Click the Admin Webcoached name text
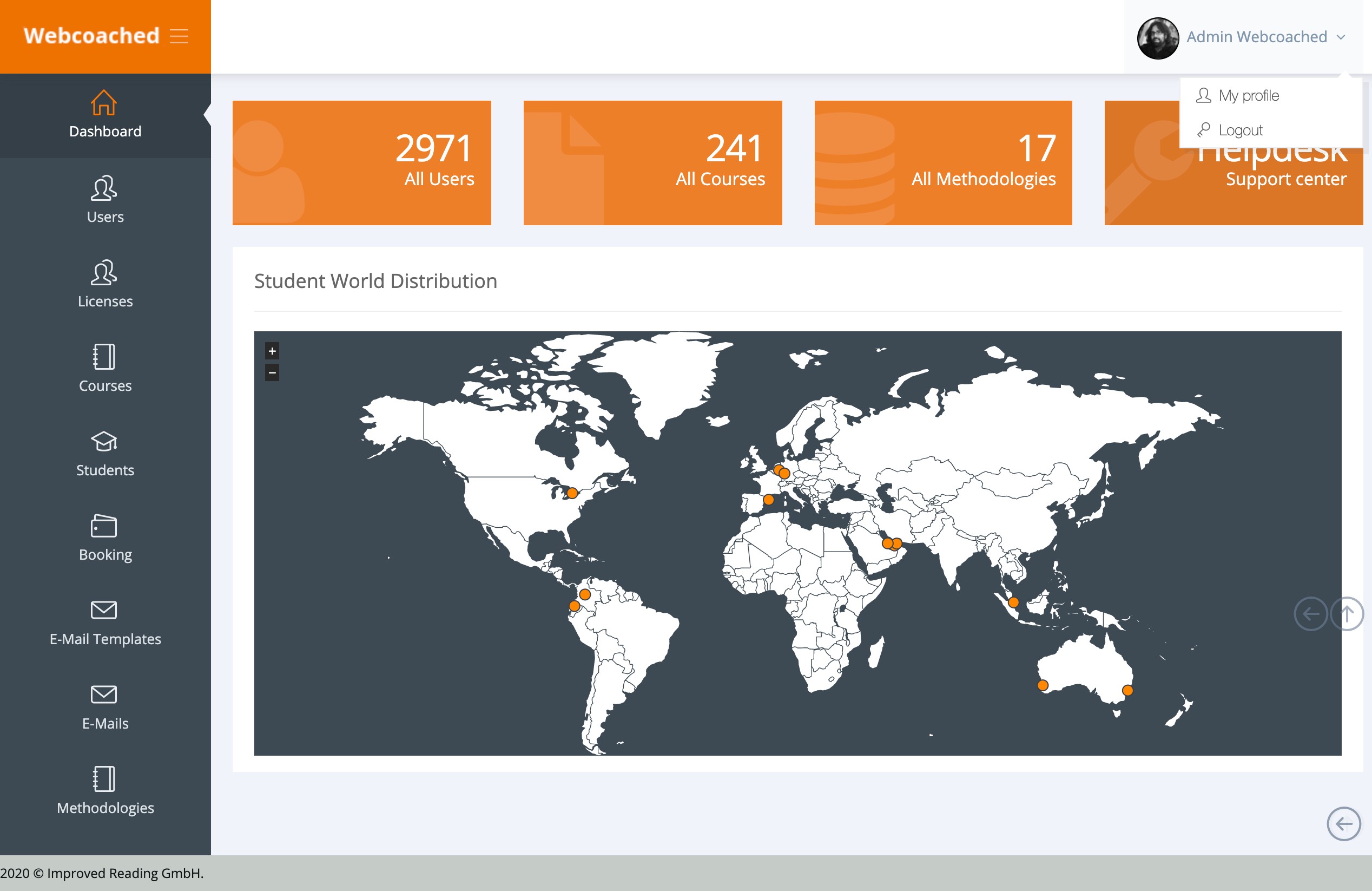This screenshot has height=891, width=1372. tap(1257, 37)
